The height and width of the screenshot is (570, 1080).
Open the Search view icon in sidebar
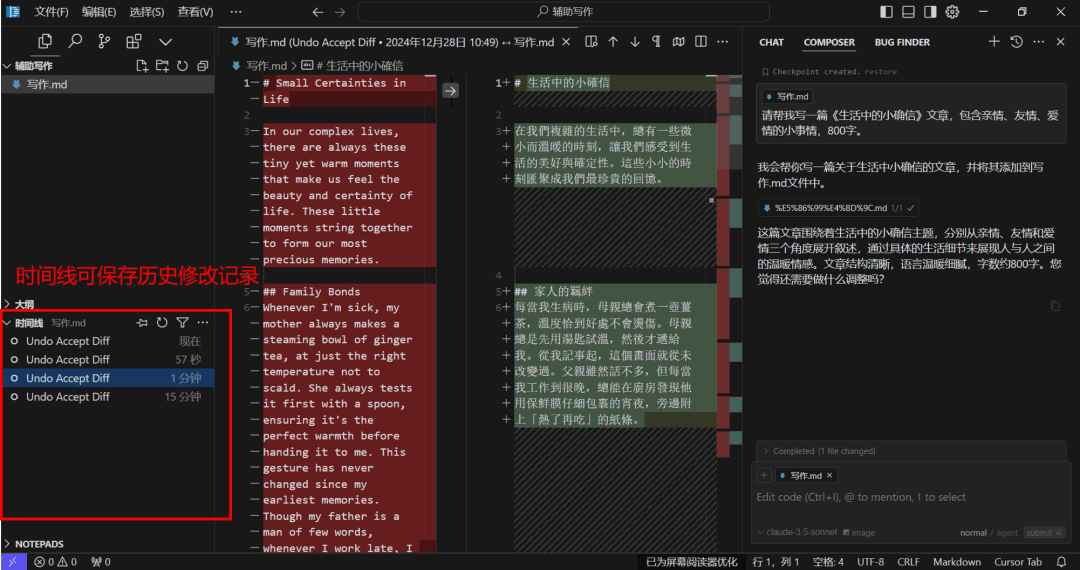[75, 41]
